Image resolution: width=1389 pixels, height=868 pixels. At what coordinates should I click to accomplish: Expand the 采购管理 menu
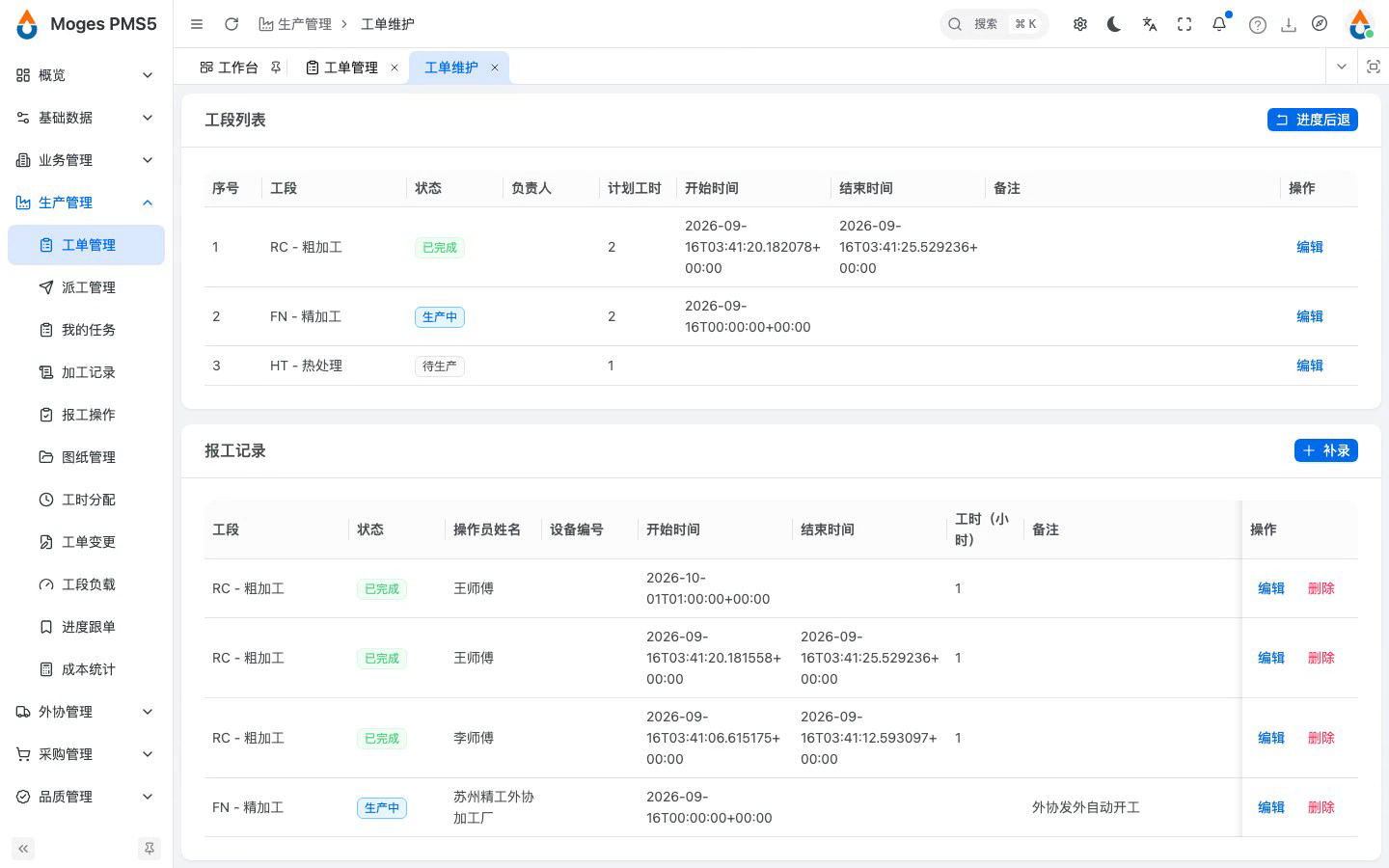click(86, 754)
